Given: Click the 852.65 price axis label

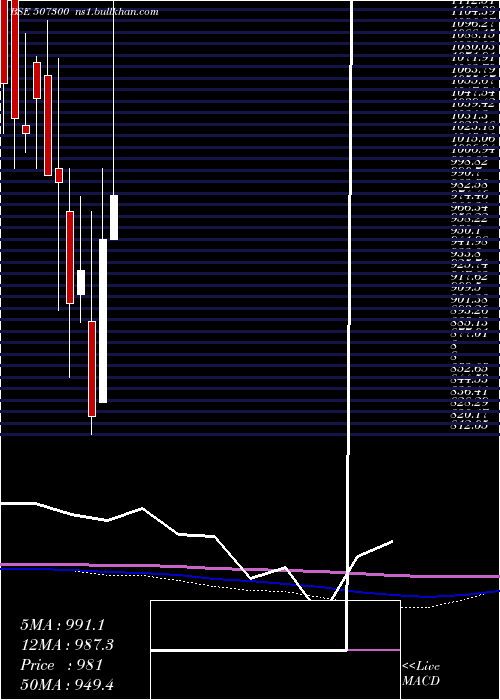Looking at the screenshot, I should [470, 369].
